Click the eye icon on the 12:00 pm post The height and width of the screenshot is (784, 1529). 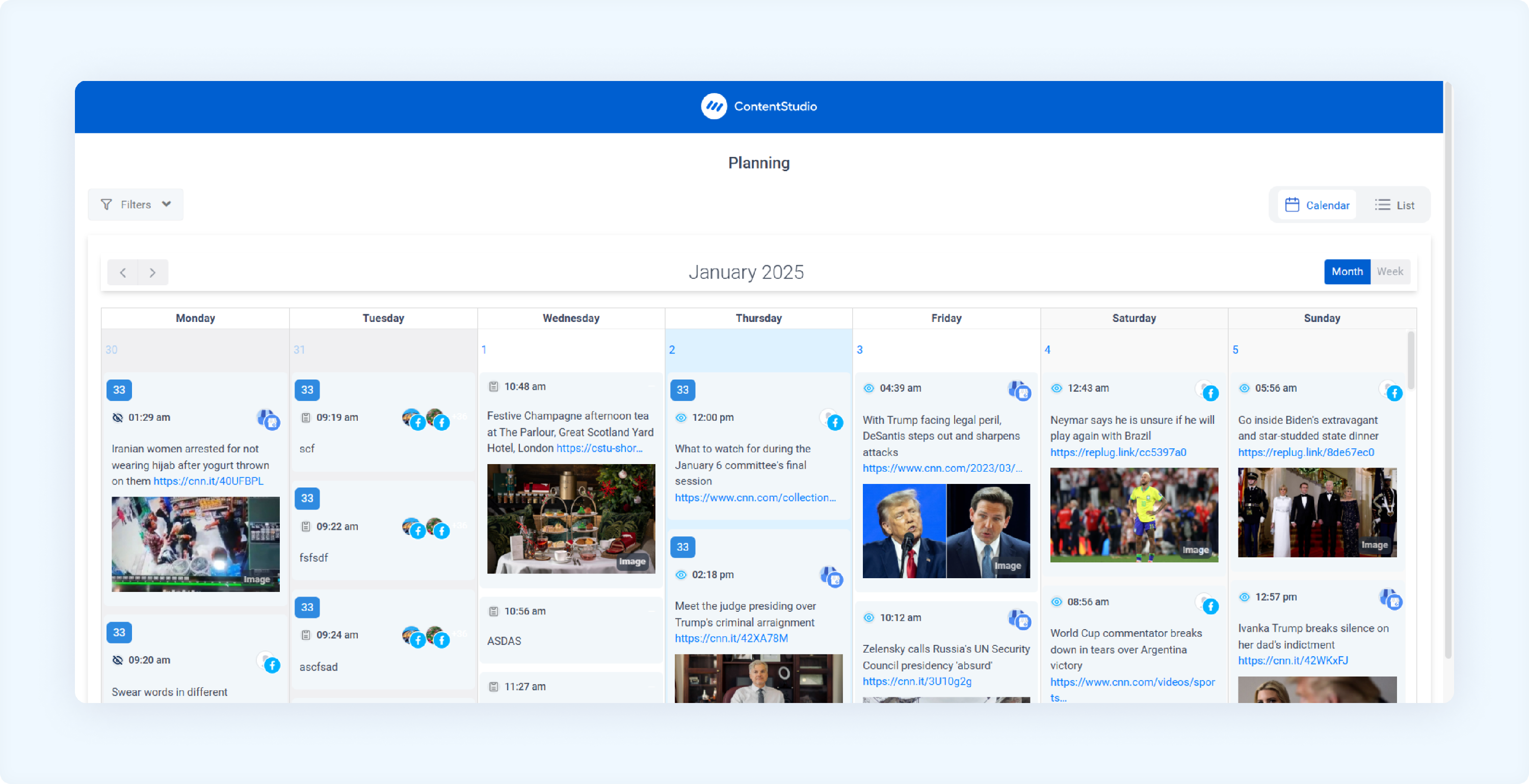(x=681, y=417)
